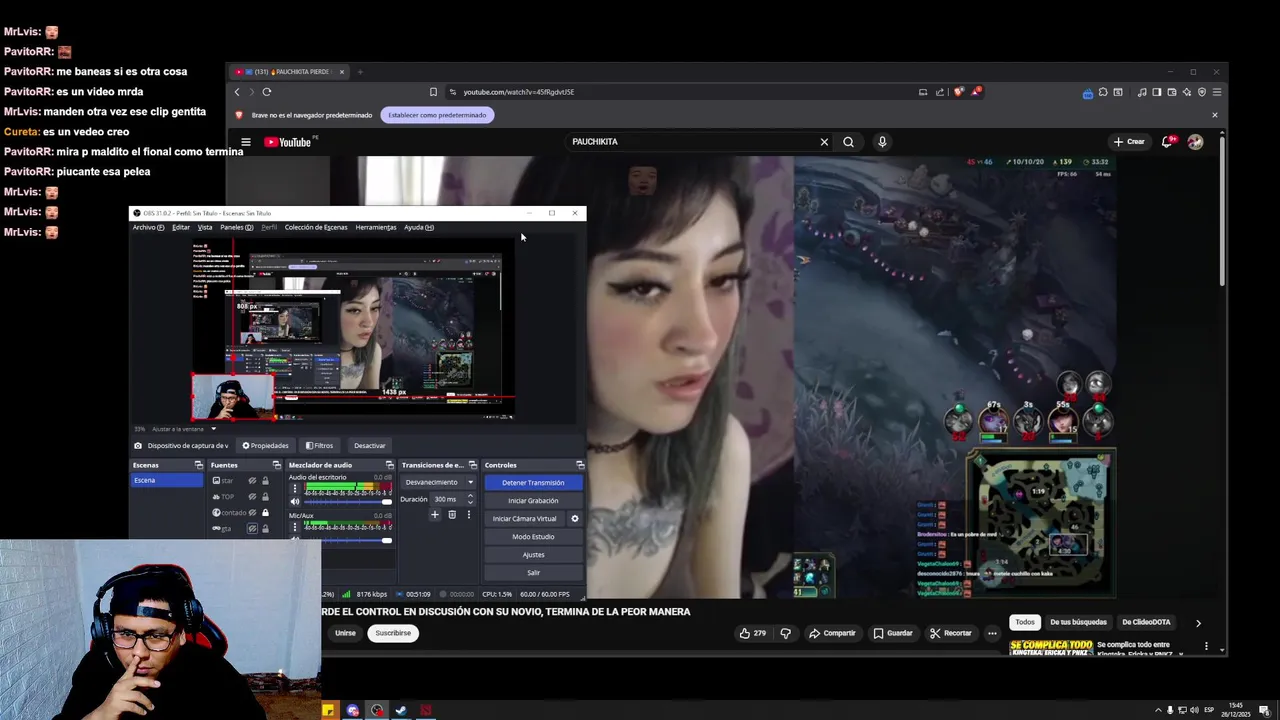Click the Brave address bar URL
Image resolution: width=1280 pixels, height=720 pixels.
tap(519, 92)
